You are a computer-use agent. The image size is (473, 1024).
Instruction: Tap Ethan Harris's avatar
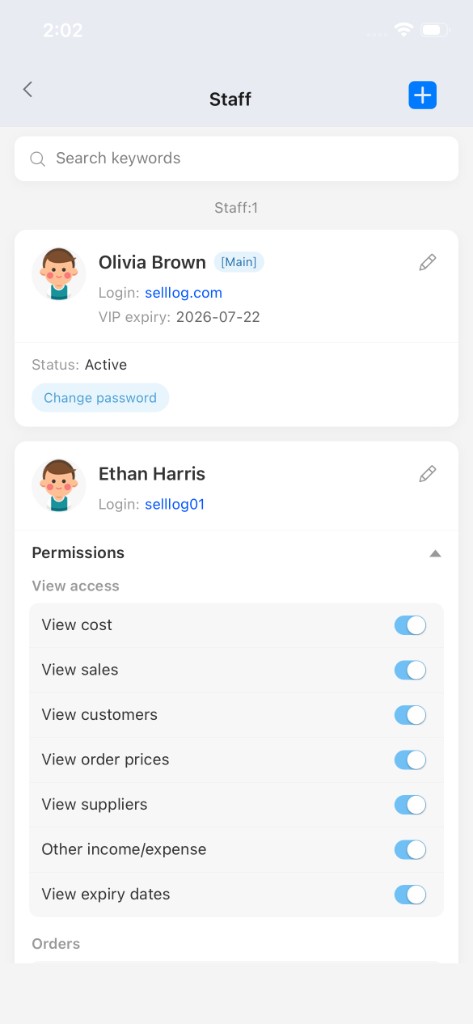(59, 485)
